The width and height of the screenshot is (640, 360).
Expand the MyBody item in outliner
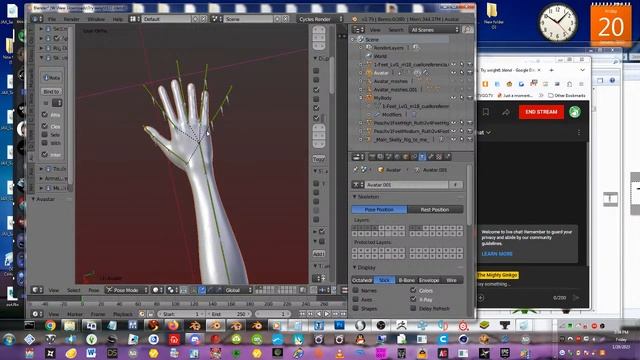coord(361,98)
